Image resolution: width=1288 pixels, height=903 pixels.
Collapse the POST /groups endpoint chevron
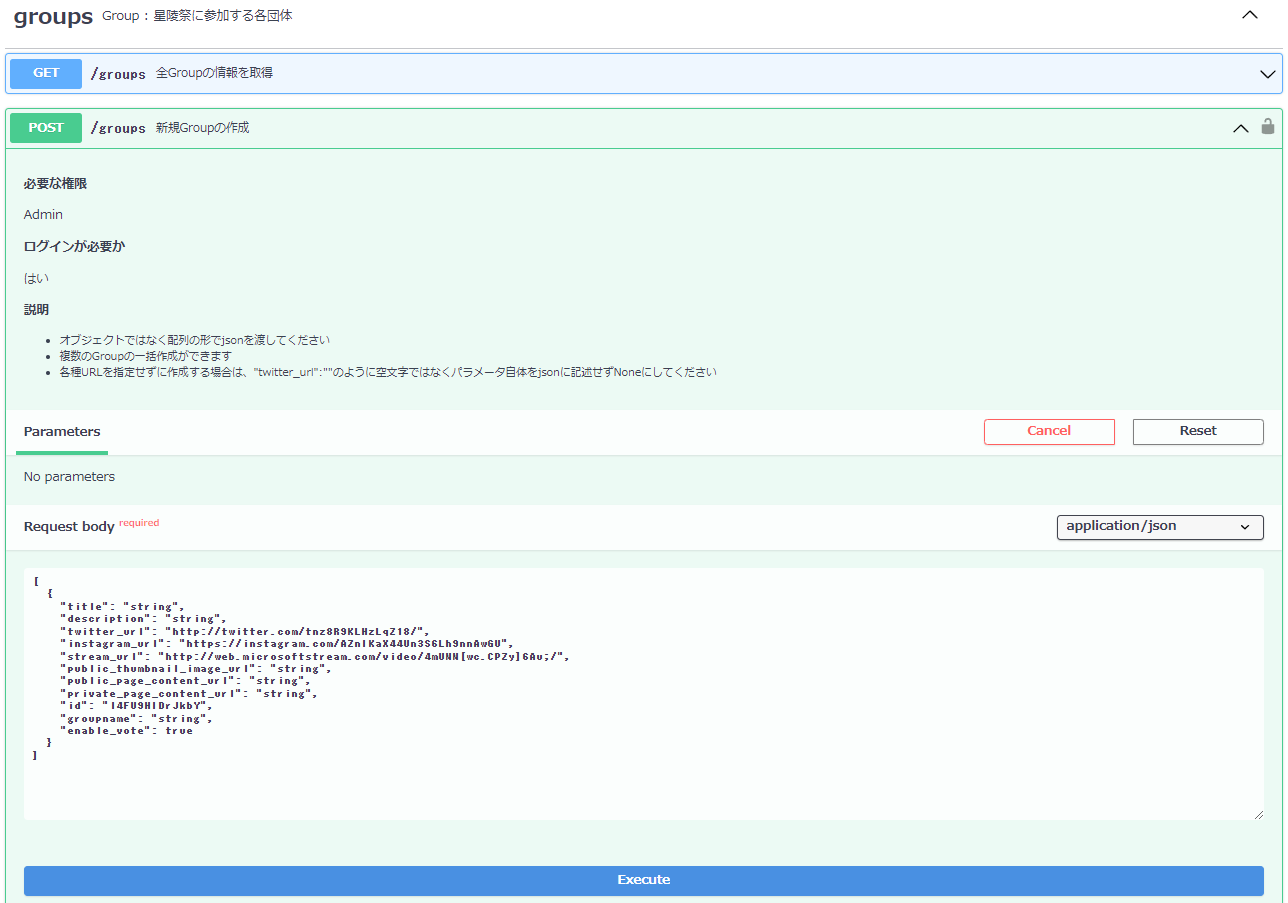click(x=1241, y=128)
